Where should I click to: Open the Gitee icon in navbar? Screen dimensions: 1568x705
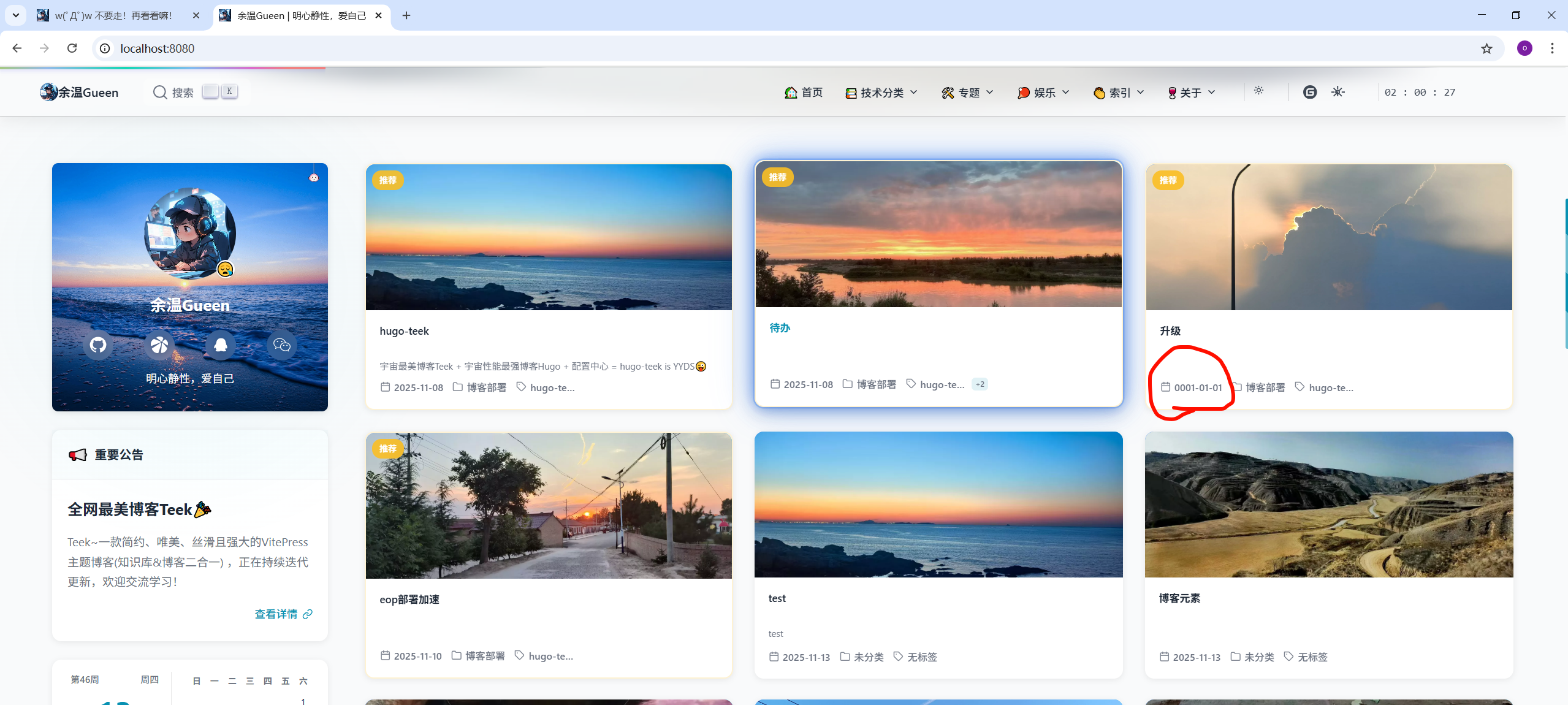[1309, 92]
